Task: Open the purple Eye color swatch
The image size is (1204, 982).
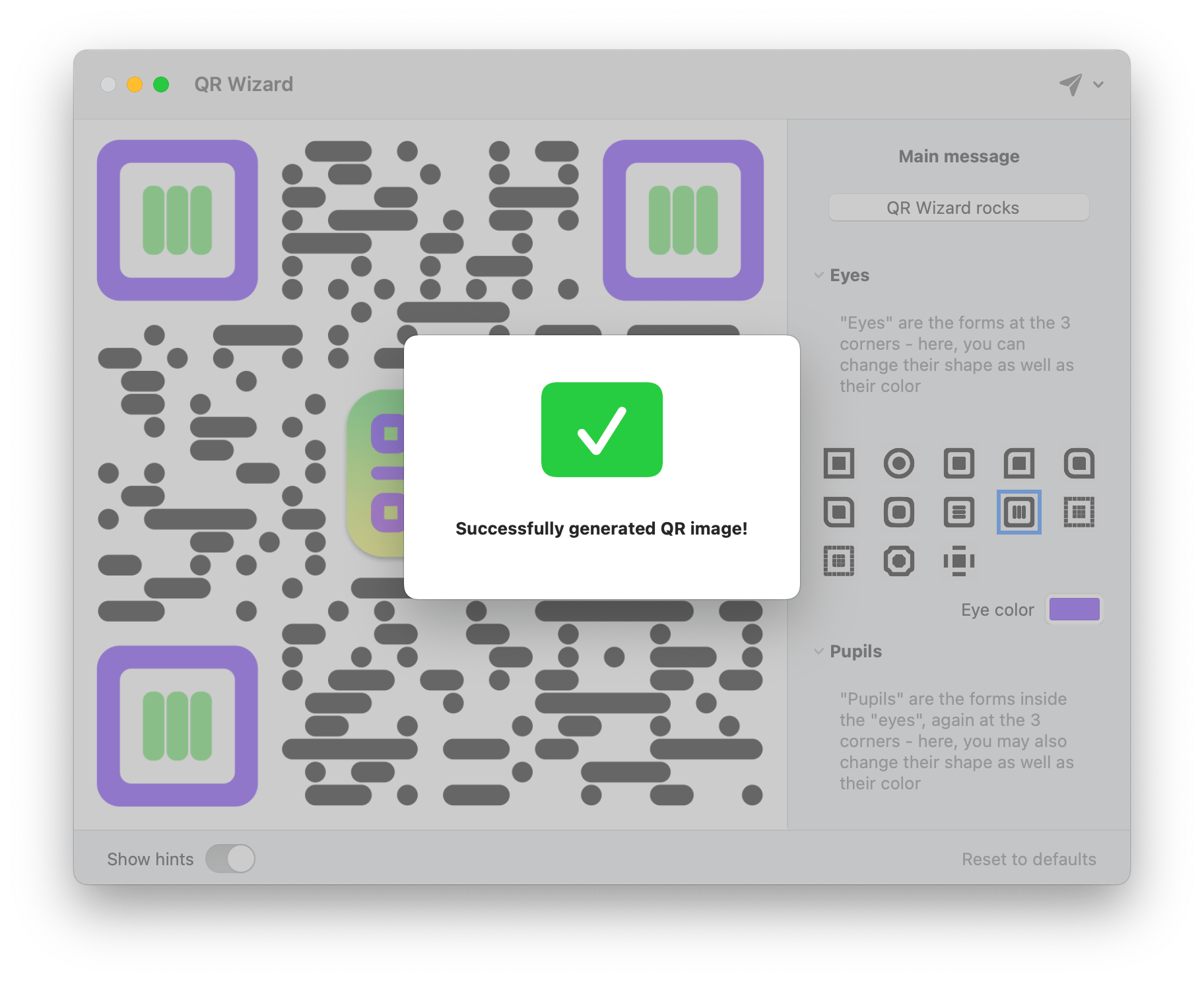Action: 1074,609
